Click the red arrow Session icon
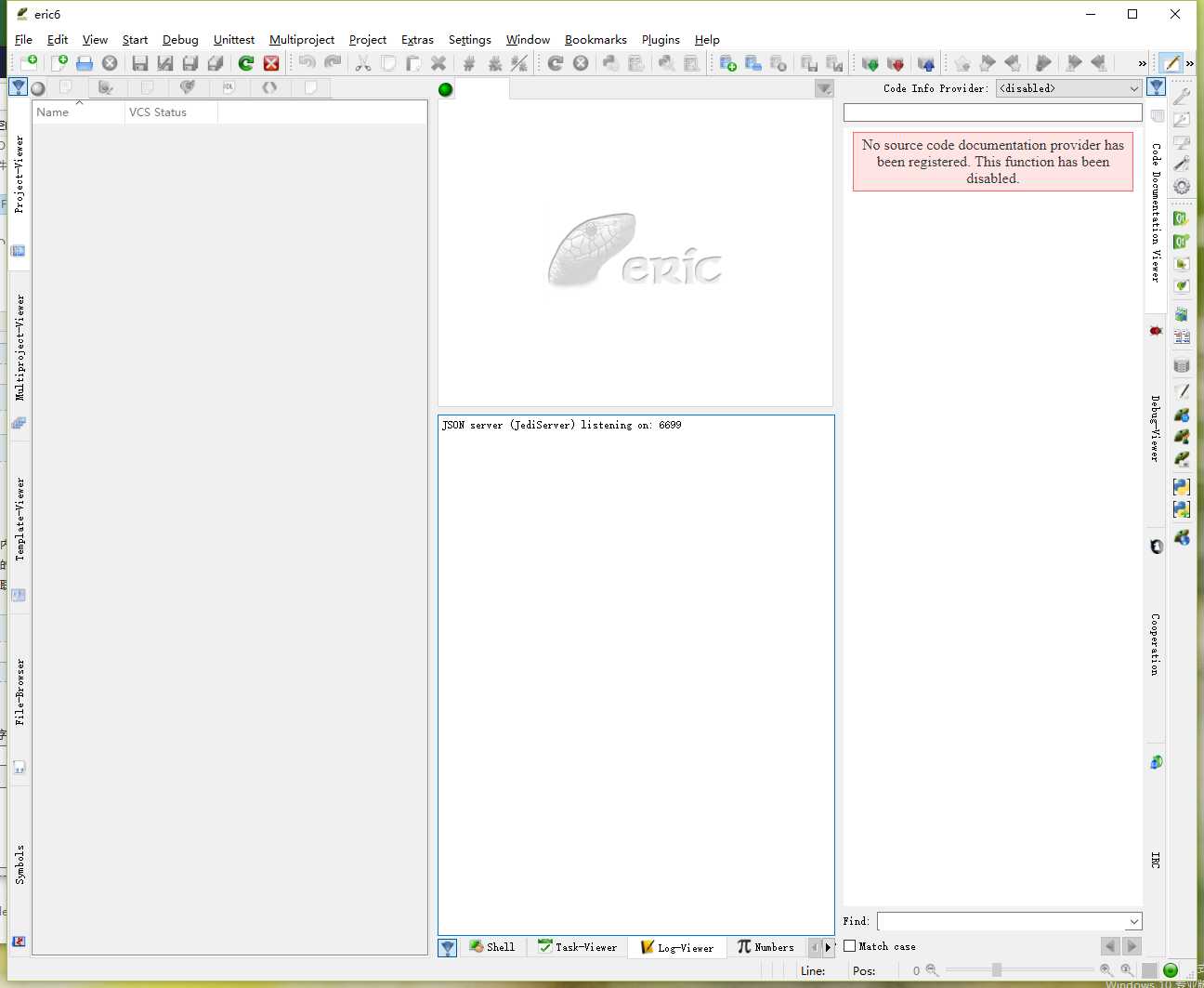The width and height of the screenshot is (1204, 988). click(896, 62)
